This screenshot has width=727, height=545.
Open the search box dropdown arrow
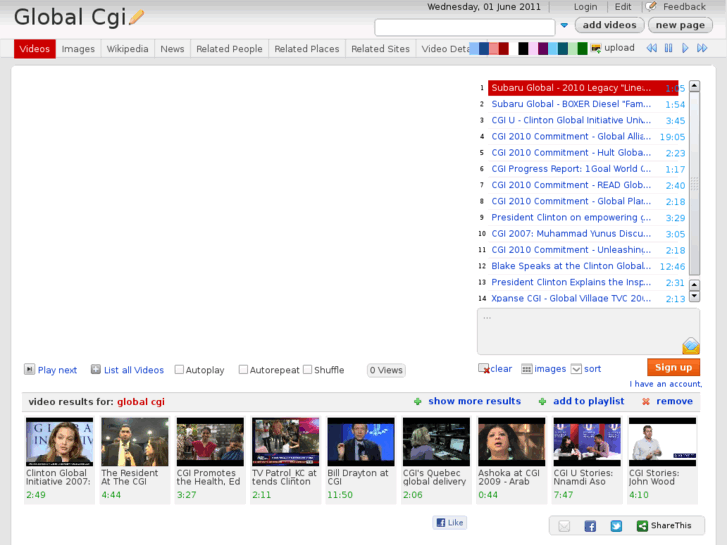[564, 26]
